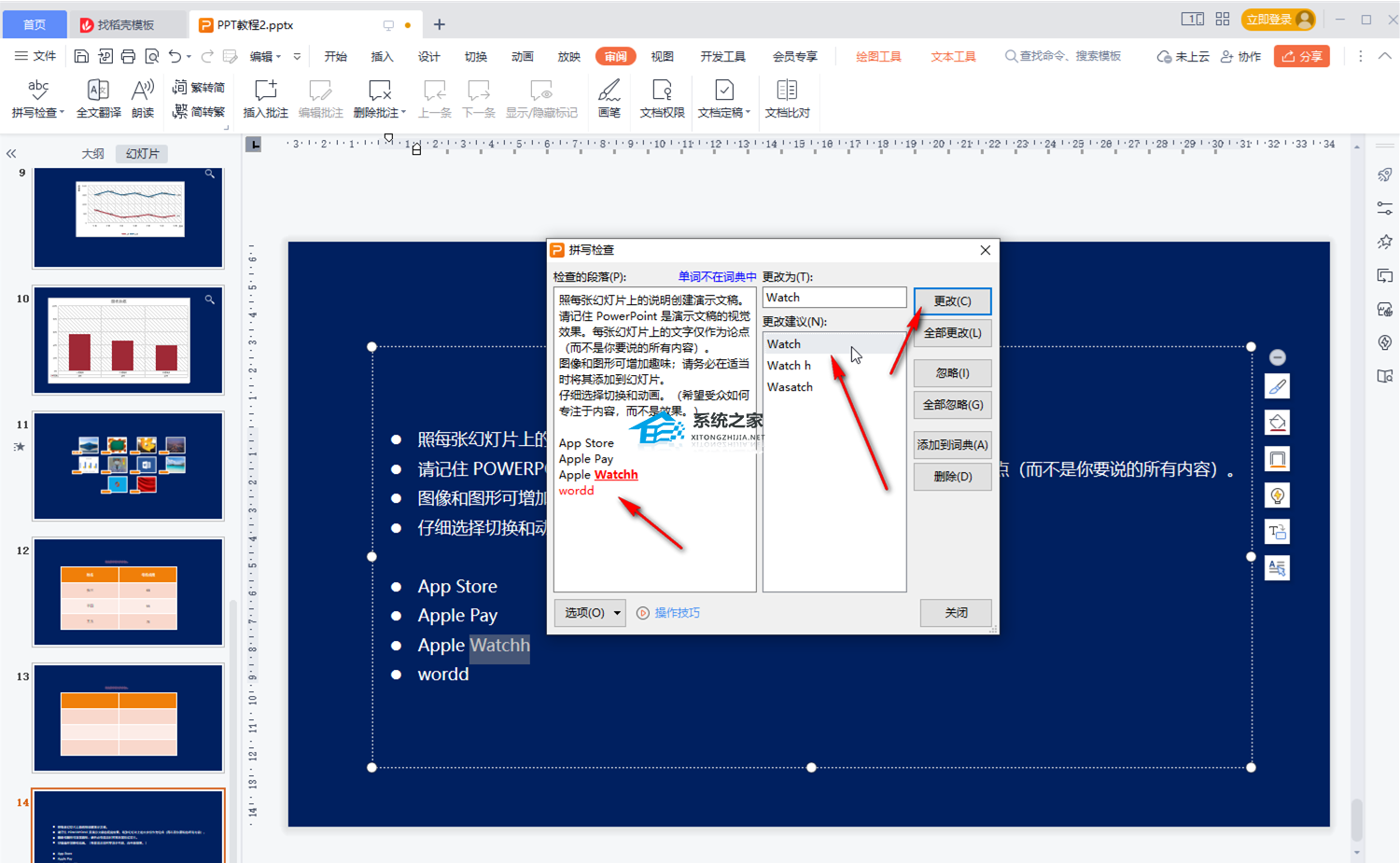1400x863 pixels.
Task: Expand the quick access toolbar customization arrow
Action: click(298, 57)
